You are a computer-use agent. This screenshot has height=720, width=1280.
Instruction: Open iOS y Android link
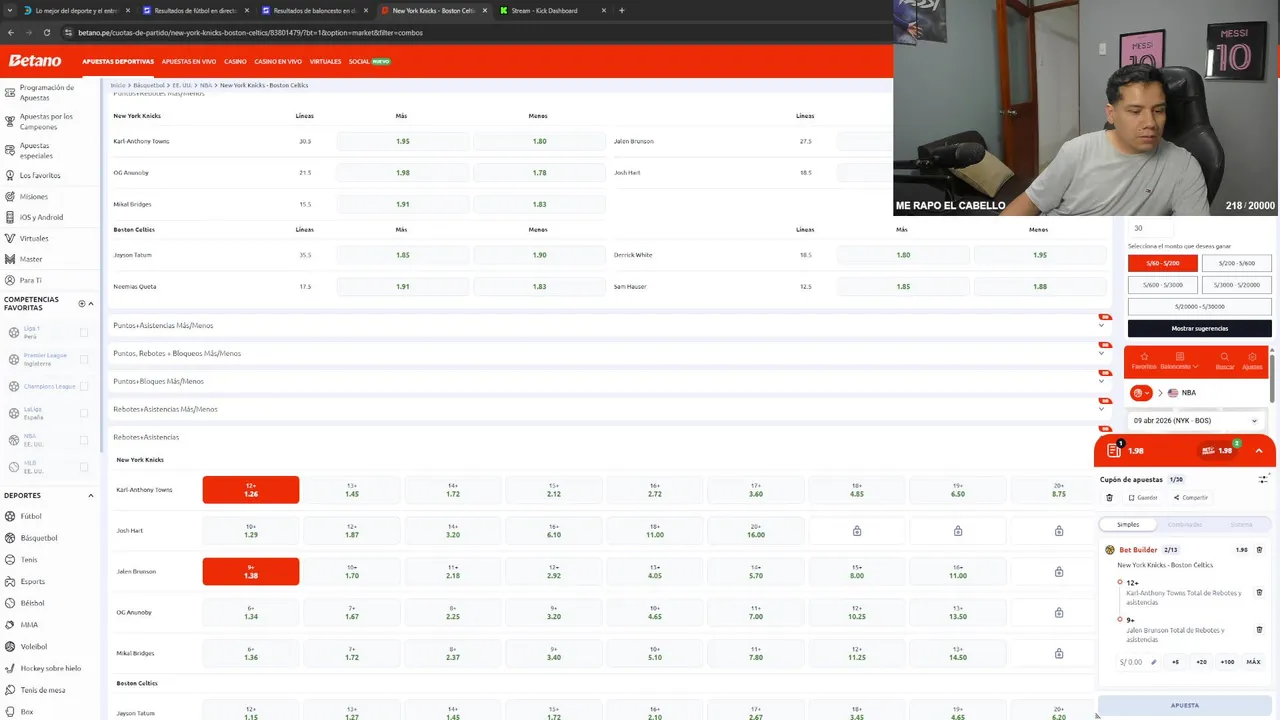point(41,217)
